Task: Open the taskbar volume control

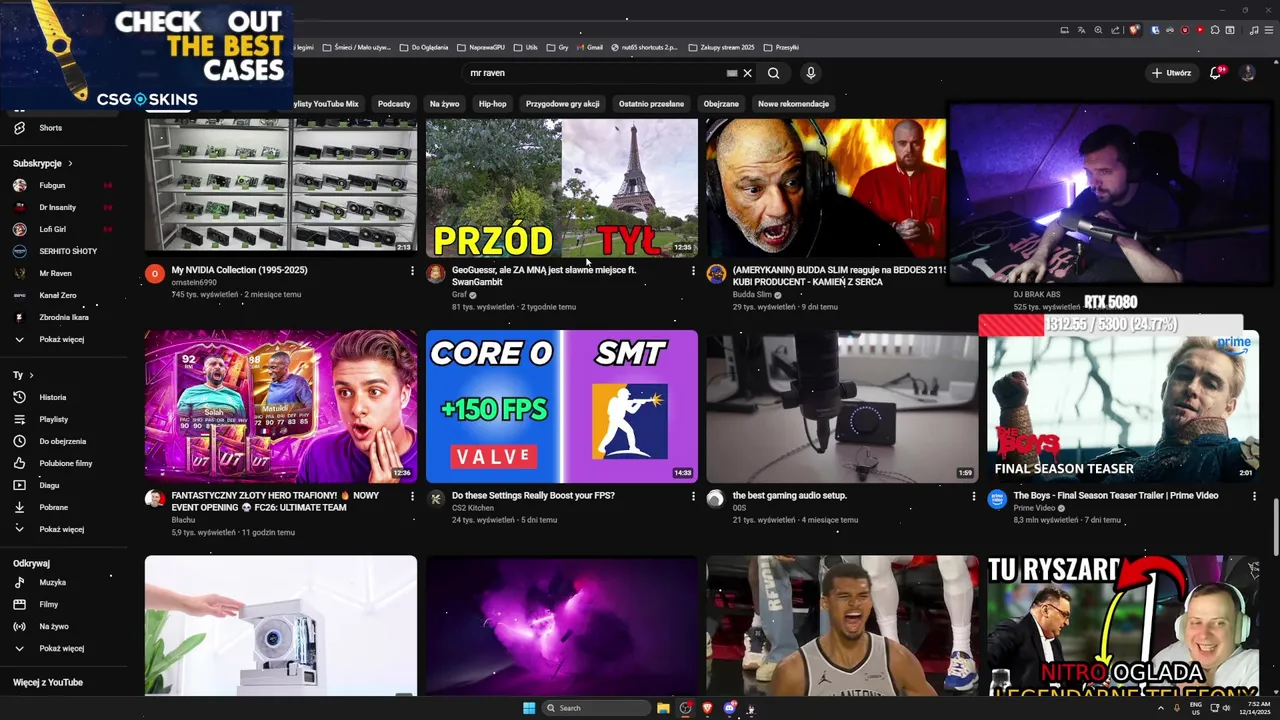Action: click(x=1226, y=708)
